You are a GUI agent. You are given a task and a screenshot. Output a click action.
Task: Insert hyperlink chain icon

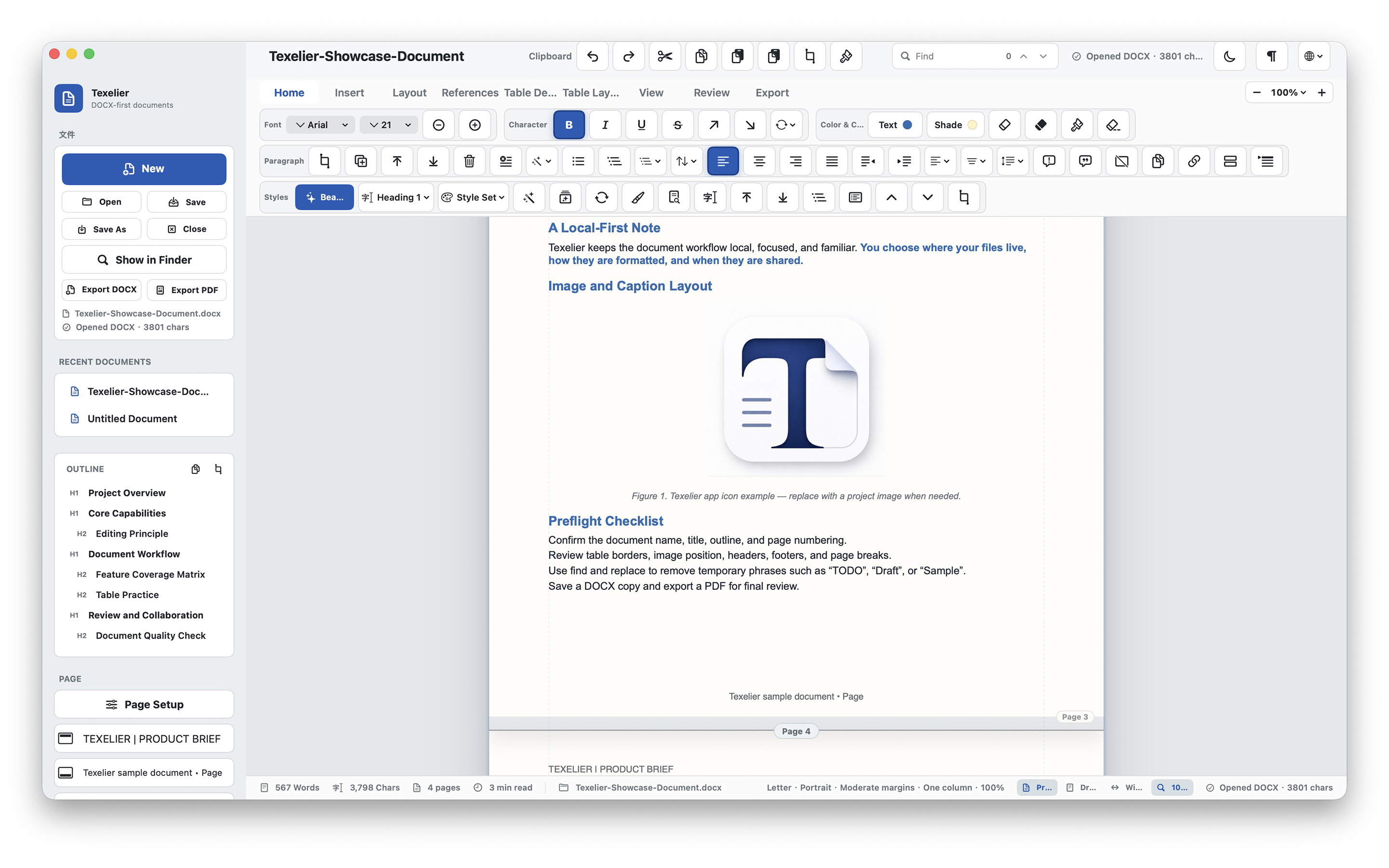[x=1194, y=162]
